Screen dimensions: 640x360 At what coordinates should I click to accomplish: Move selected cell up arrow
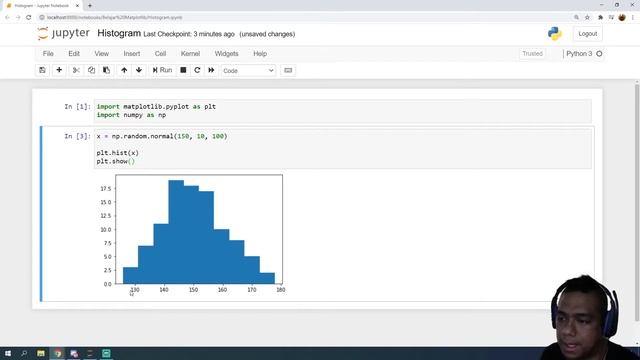tap(124, 70)
